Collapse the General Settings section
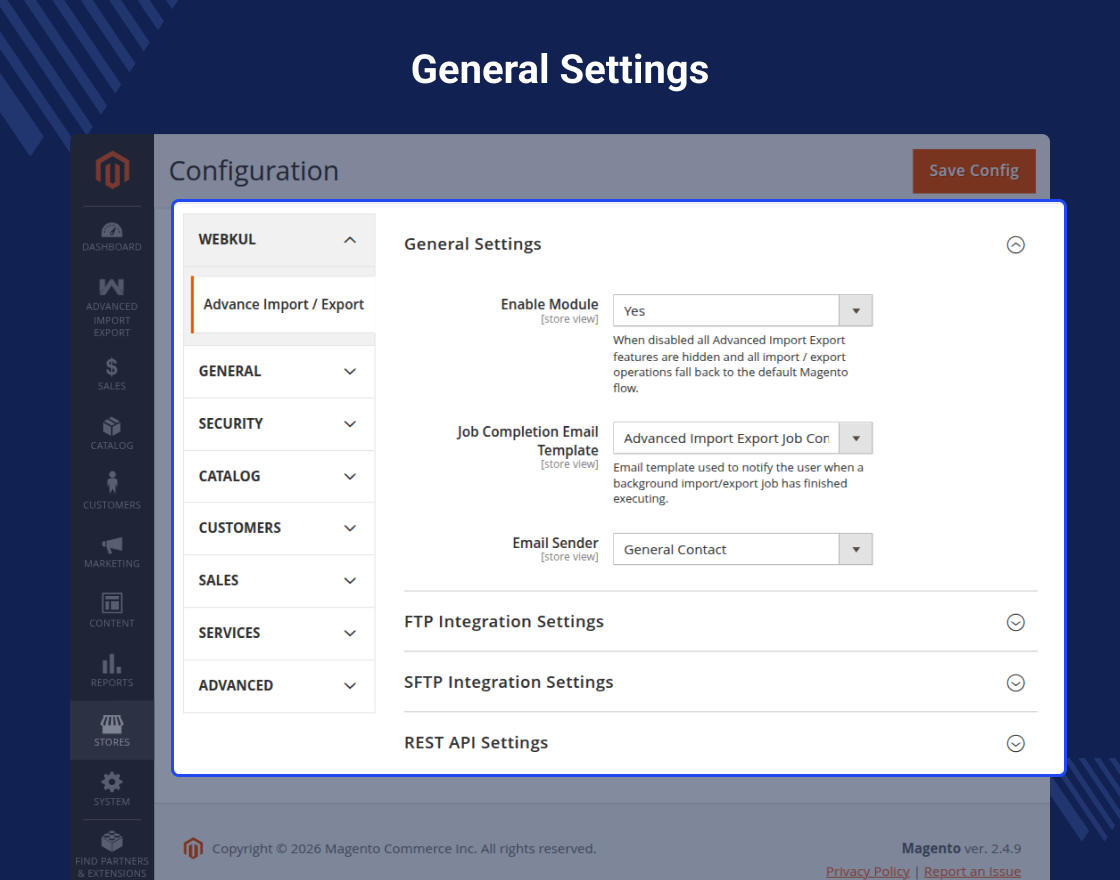1120x880 pixels. point(1015,245)
